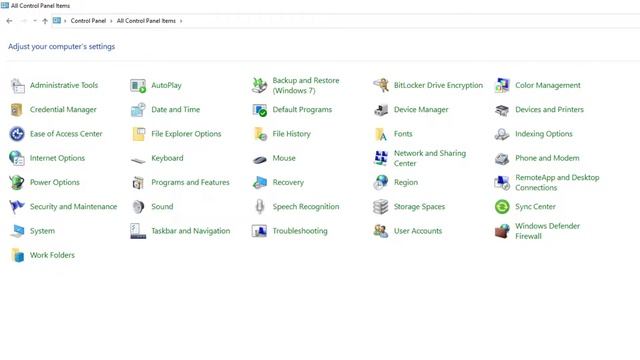This screenshot has width=640, height=360.
Task: Expand the chevron after Control Panel breadcrumb
Action: (111, 21)
